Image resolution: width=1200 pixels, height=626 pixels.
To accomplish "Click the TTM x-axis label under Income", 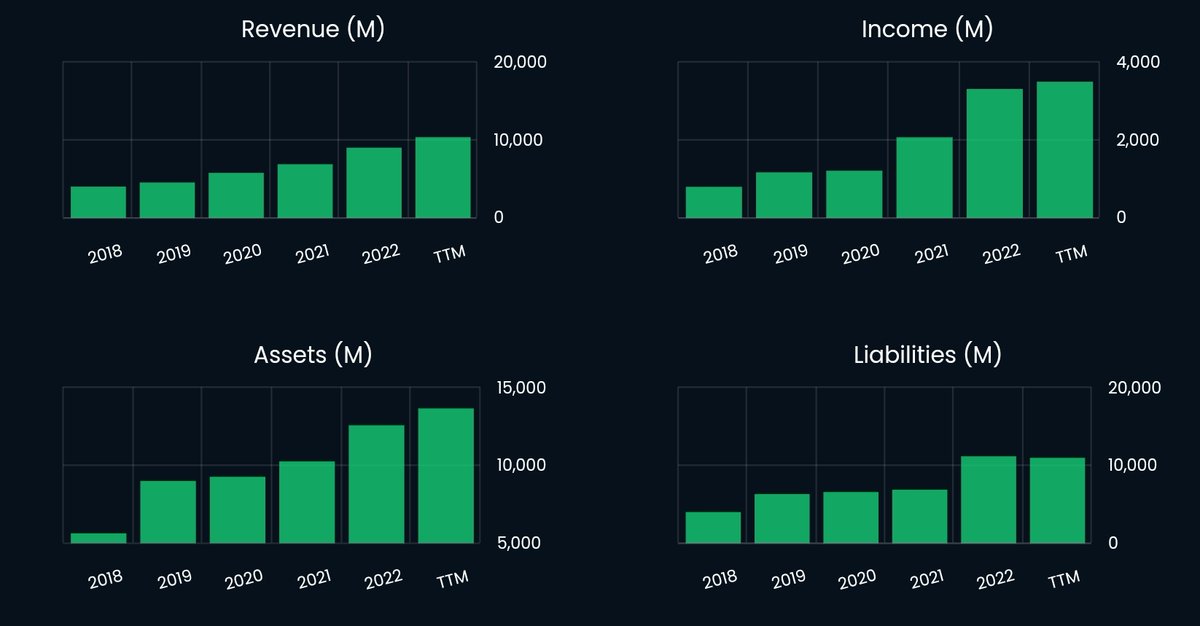I will pyautogui.click(x=1071, y=254).
